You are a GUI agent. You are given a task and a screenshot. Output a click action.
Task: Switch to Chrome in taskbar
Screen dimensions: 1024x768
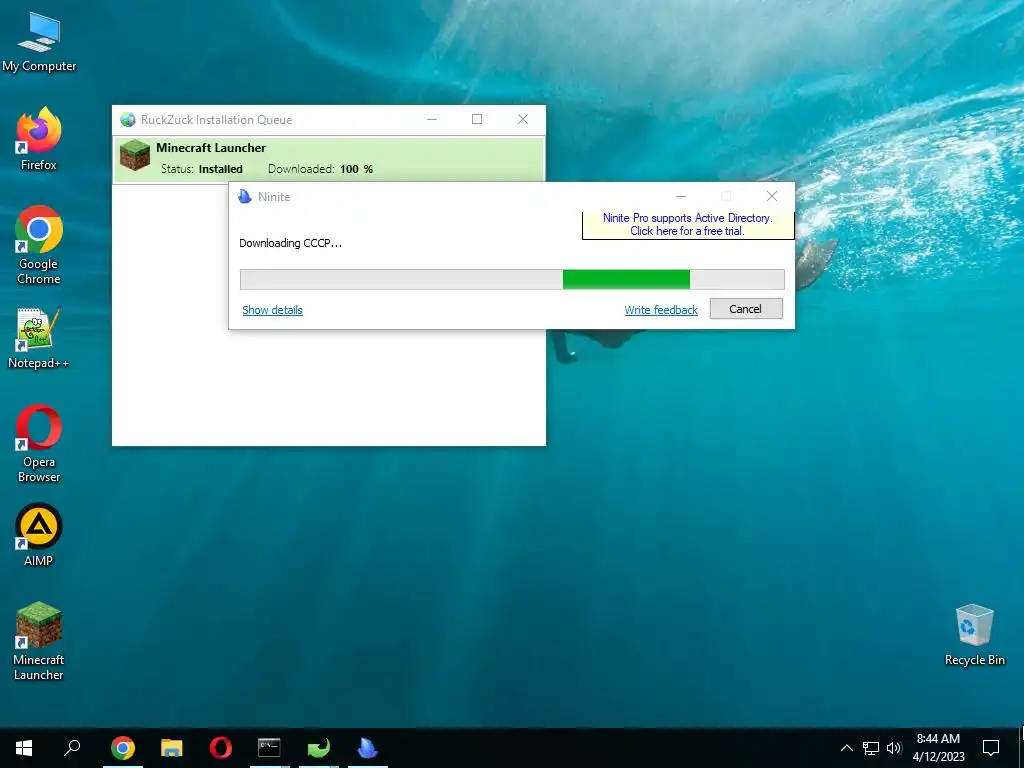pos(123,748)
